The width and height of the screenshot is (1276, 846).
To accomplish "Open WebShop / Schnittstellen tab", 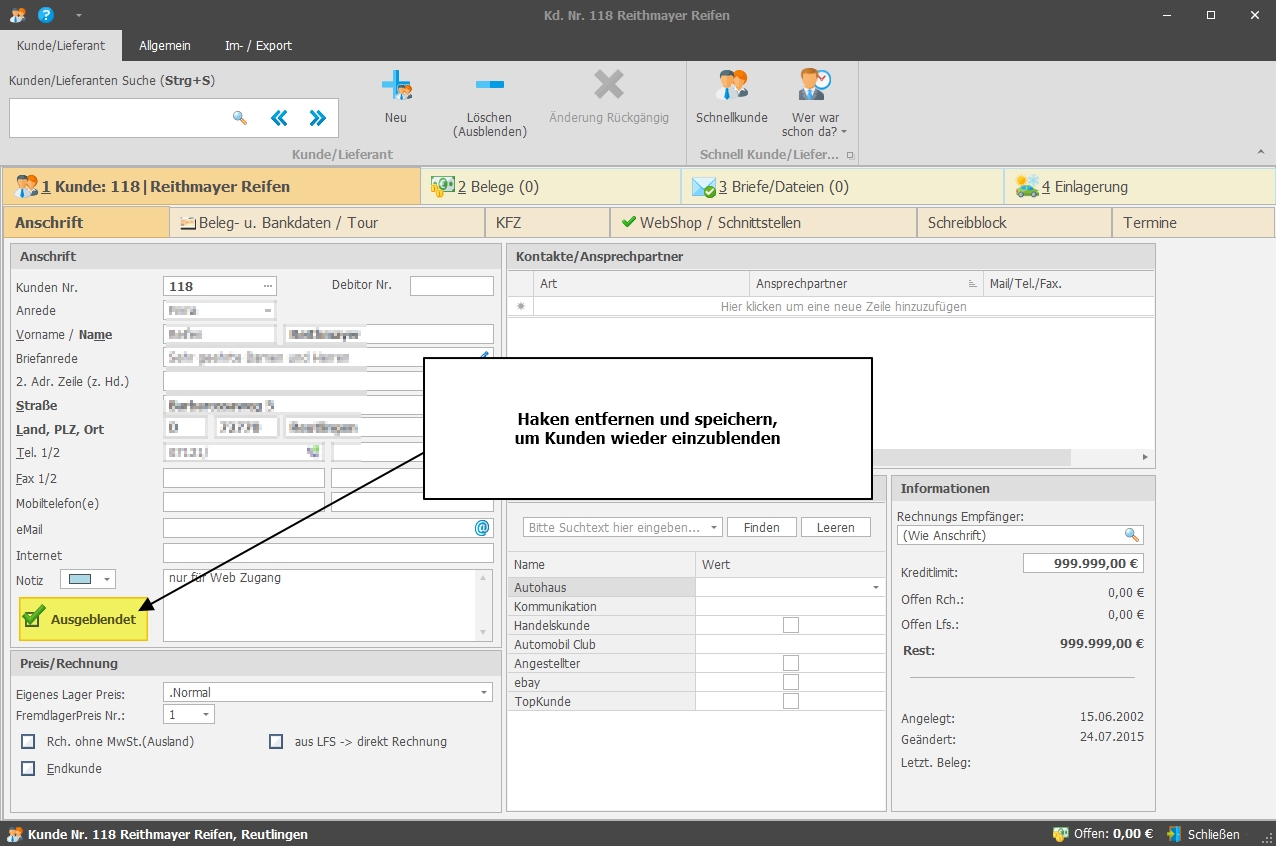I will (763, 222).
